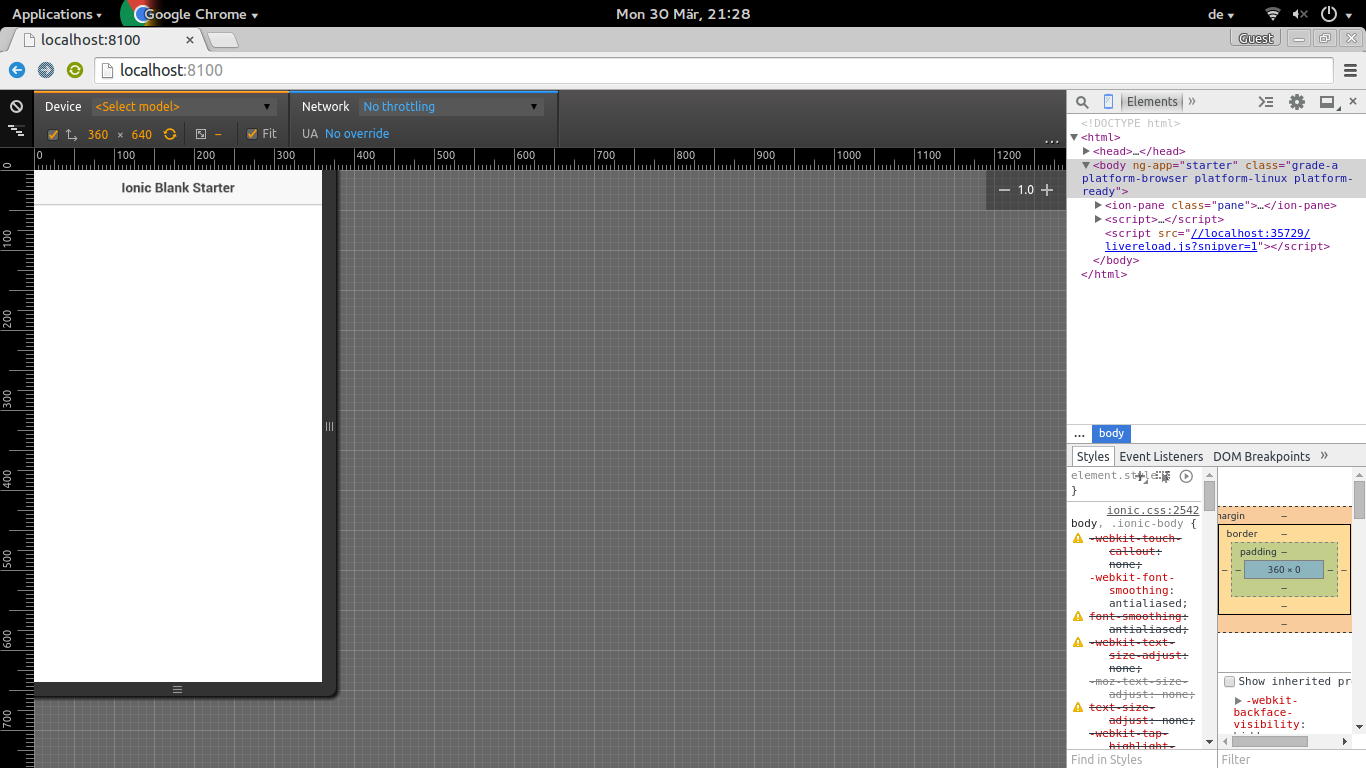Image resolution: width=1366 pixels, height=768 pixels.
Task: Zoom in emulated view with plus button
Action: tap(1047, 190)
